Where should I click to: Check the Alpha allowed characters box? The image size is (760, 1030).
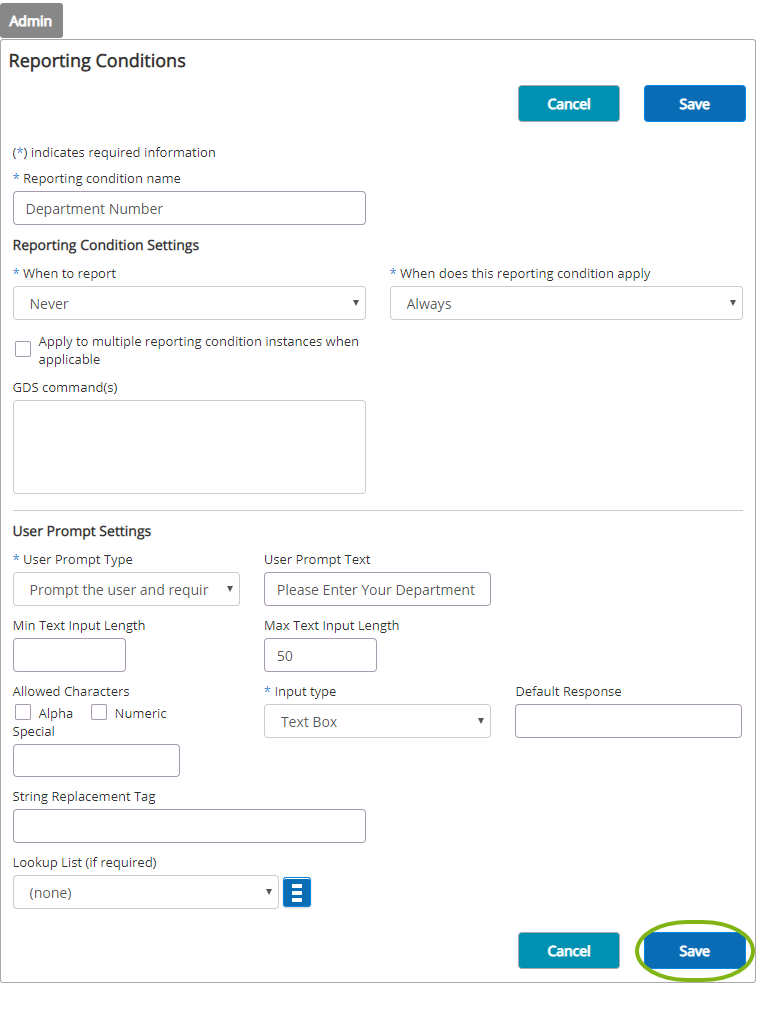coord(23,713)
